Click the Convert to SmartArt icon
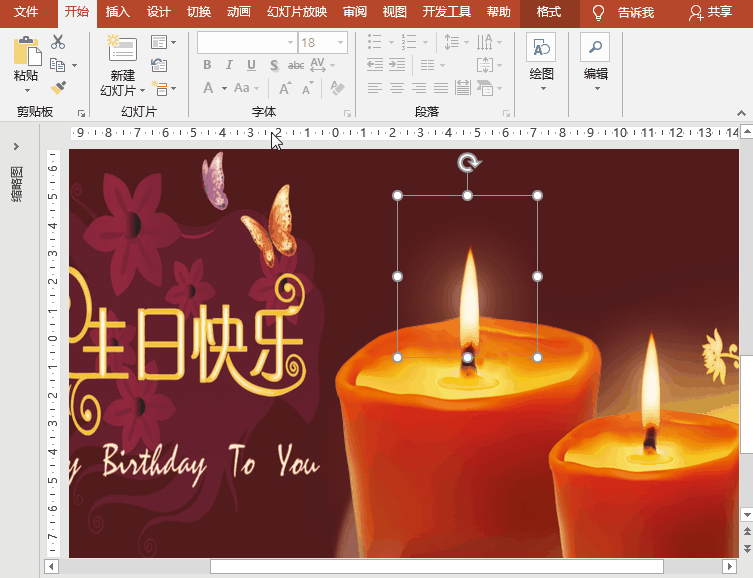Screen dimensions: 753x578 click(x=485, y=88)
